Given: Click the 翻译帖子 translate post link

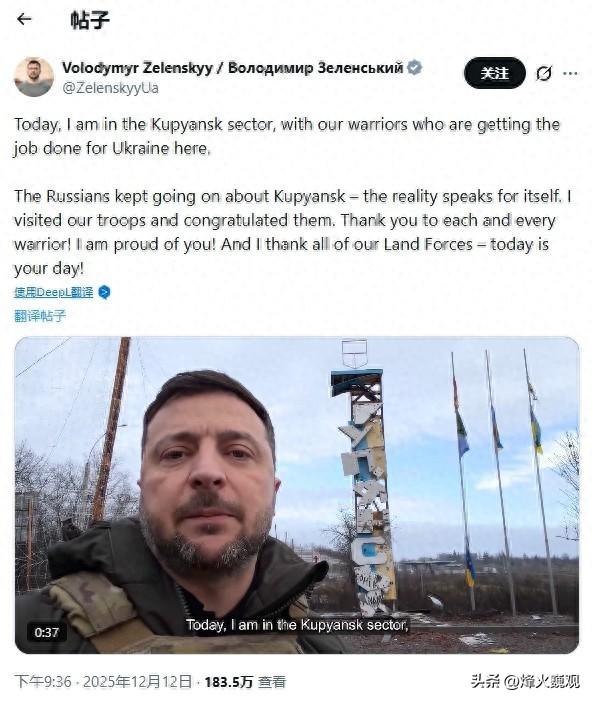Looking at the screenshot, I should tap(40, 316).
